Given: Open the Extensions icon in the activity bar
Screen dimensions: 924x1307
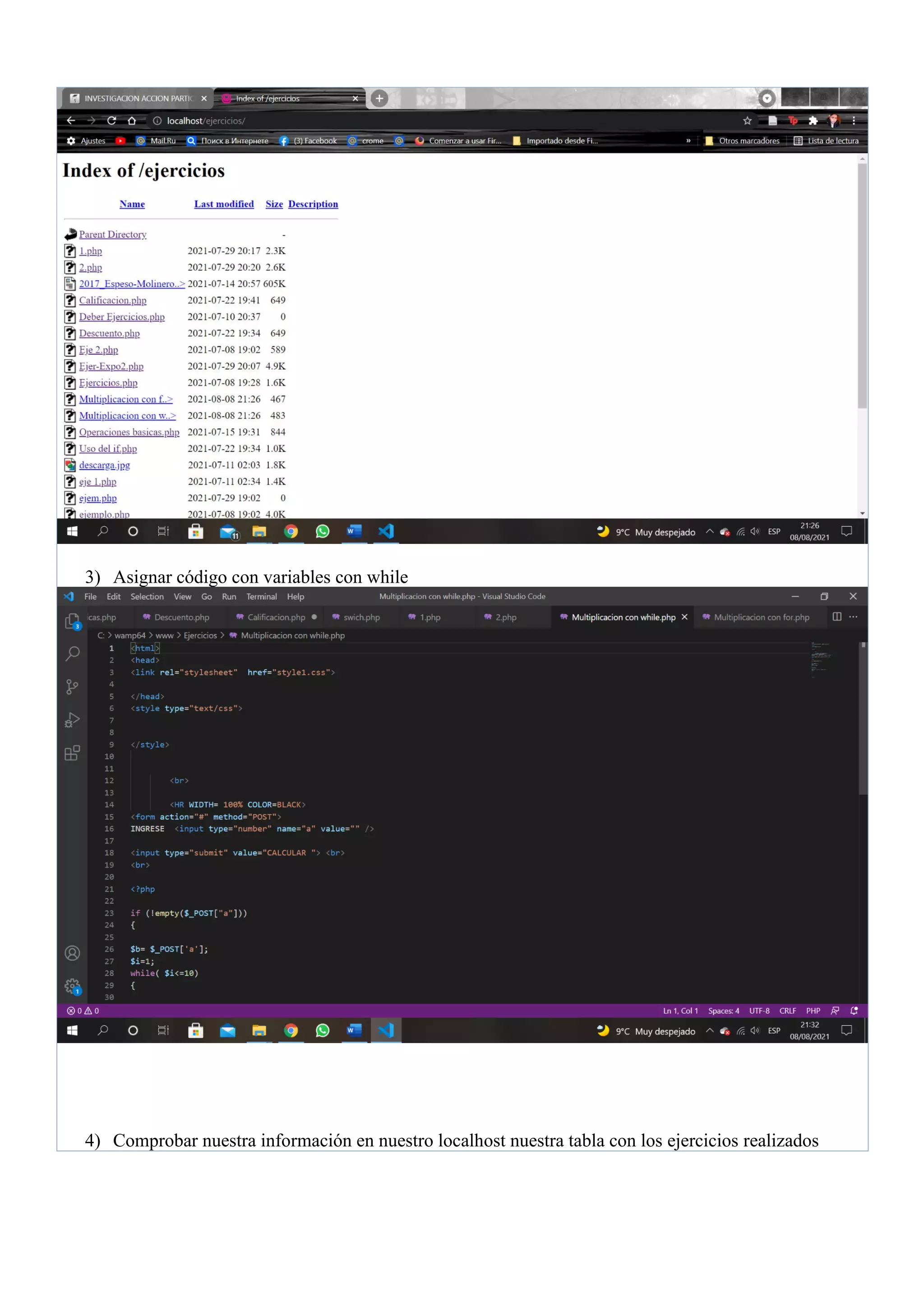Looking at the screenshot, I should click(x=72, y=753).
